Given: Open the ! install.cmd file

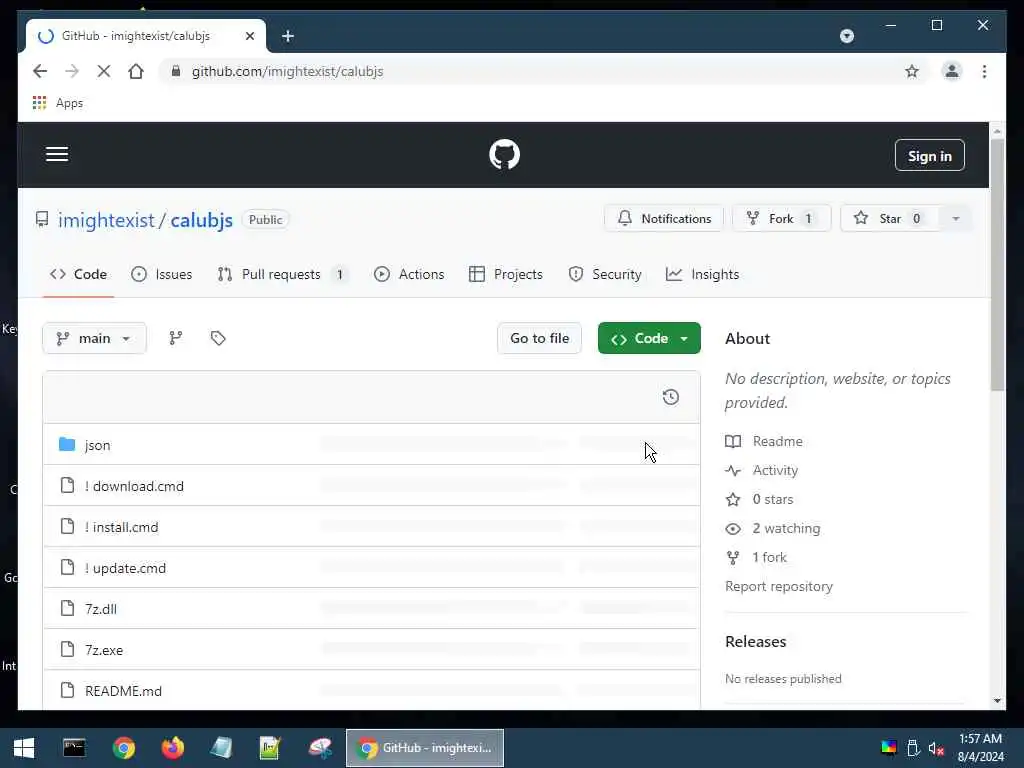Looking at the screenshot, I should [121, 528].
